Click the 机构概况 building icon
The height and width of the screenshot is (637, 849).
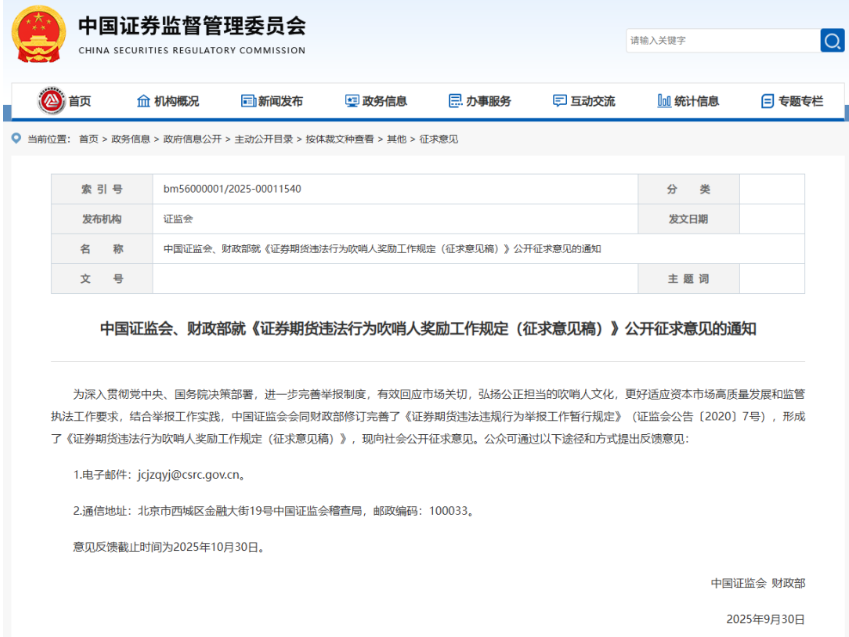coord(143,101)
